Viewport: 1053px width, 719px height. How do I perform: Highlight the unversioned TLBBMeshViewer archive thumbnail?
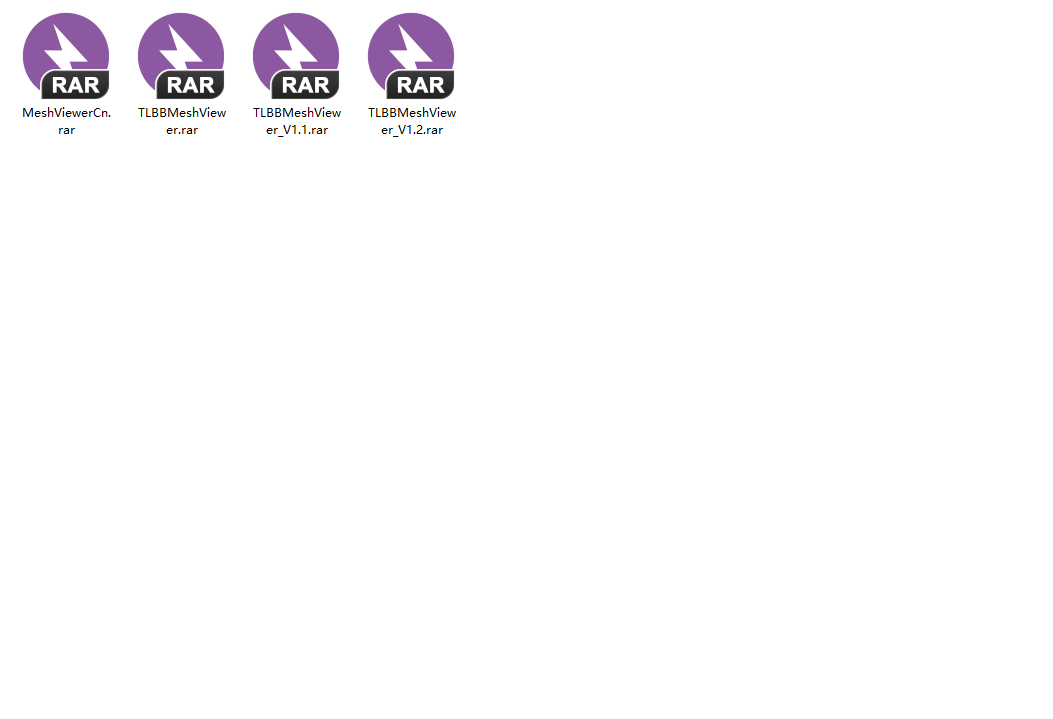coord(181,55)
